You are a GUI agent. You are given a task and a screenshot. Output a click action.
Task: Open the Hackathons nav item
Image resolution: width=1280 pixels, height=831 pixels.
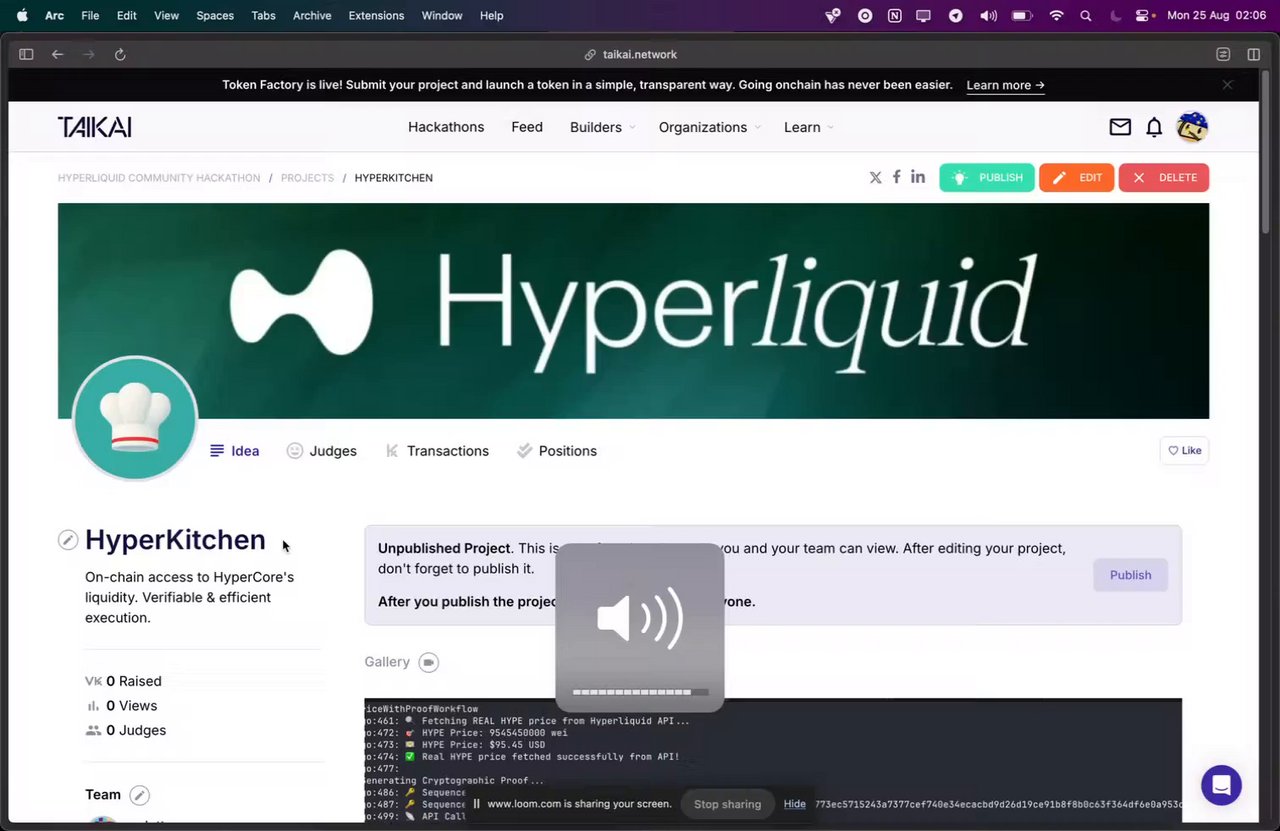tap(446, 127)
